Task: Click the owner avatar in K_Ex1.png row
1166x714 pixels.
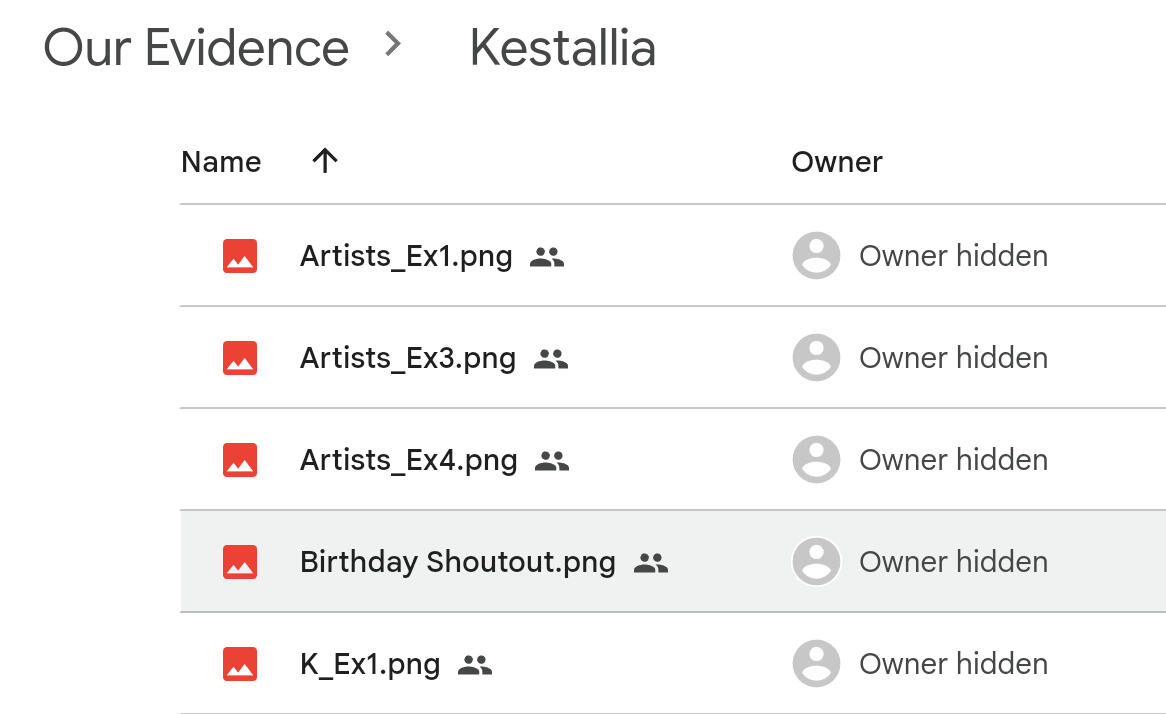Action: click(816, 664)
